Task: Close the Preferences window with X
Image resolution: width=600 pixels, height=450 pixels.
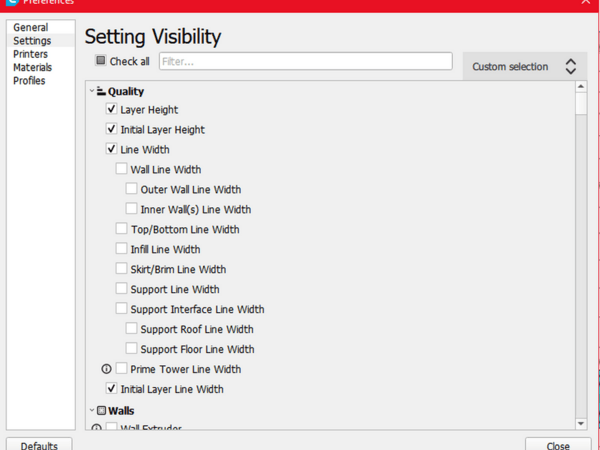Action: point(584,3)
